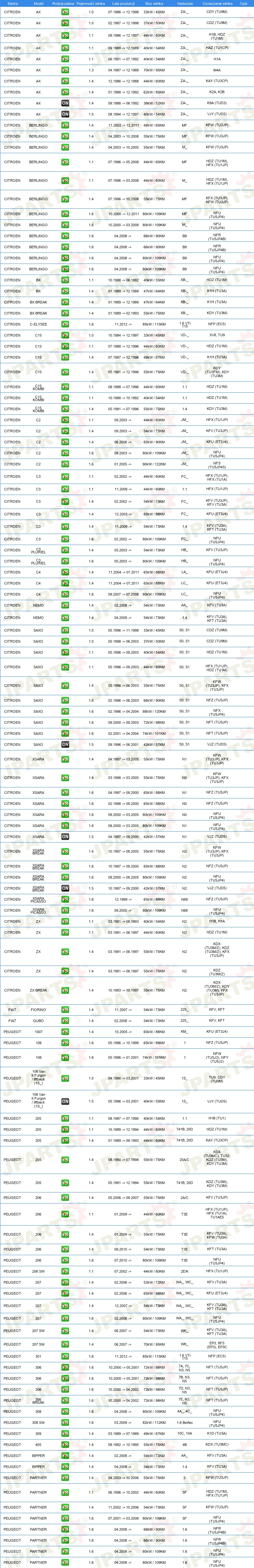Click diesel ON icon in Peugeot 106 Van row
Image resolution: width=254 pixels, height=1568 pixels.
tap(65, 1101)
